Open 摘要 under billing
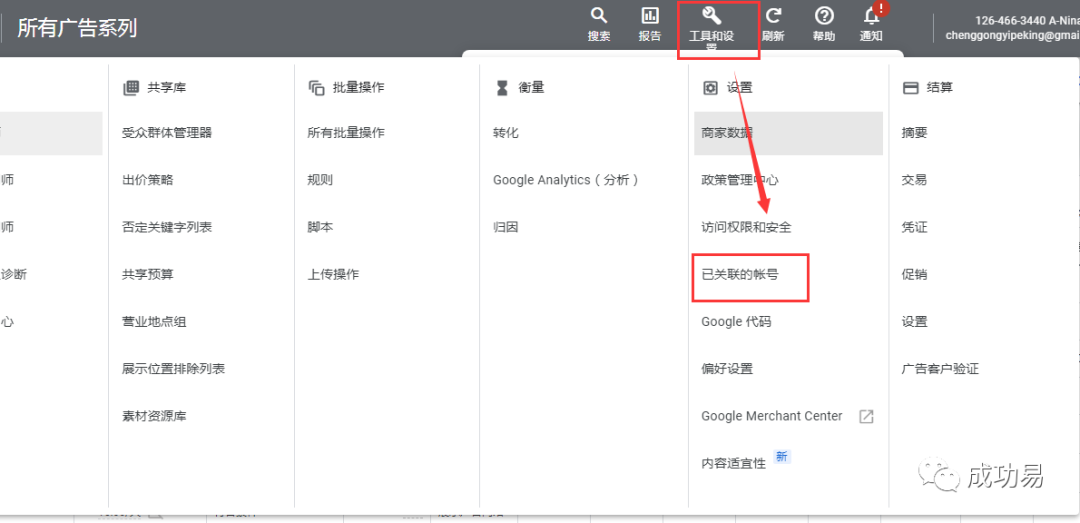 (915, 133)
